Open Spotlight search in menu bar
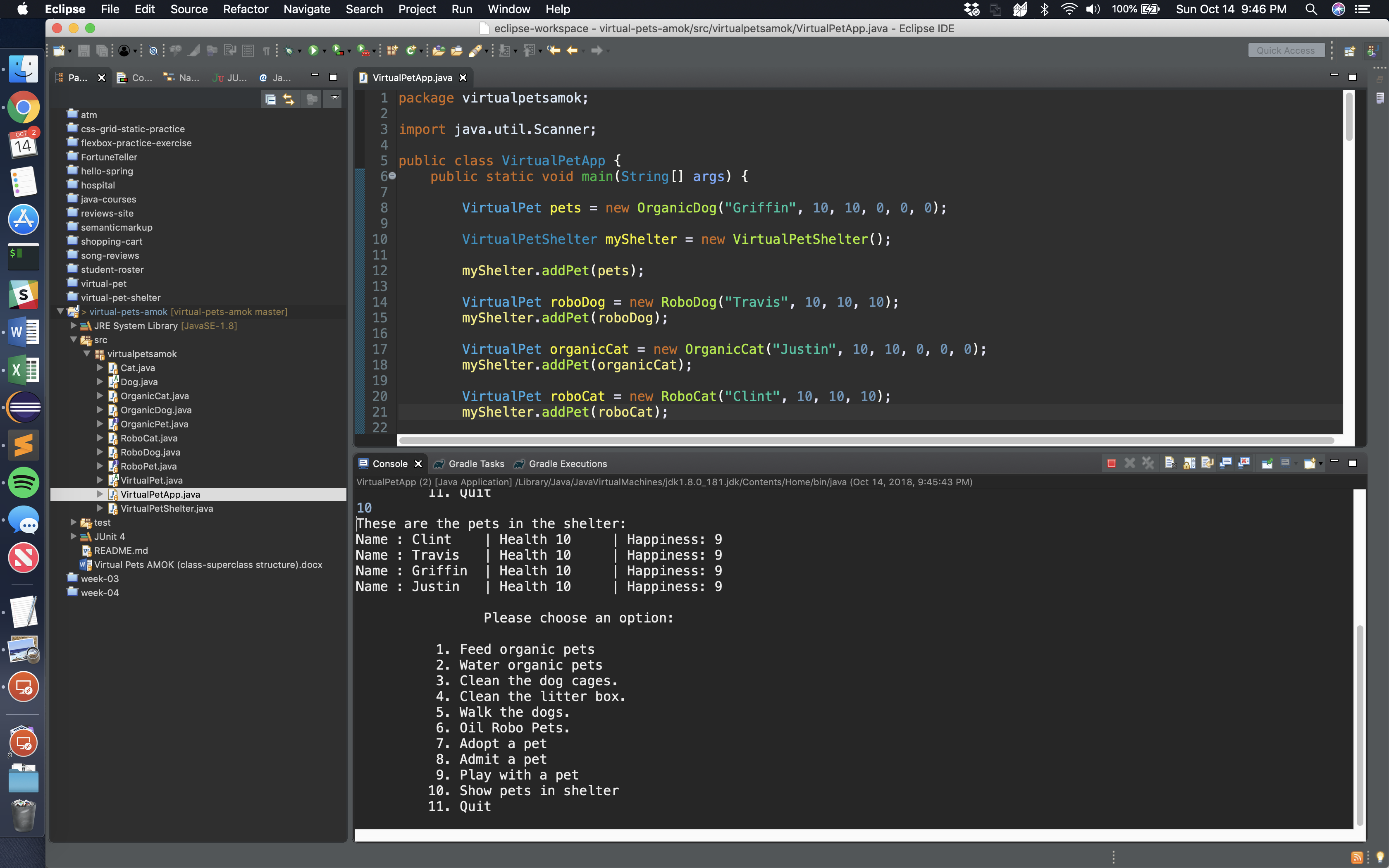1389x868 pixels. [x=1311, y=9]
